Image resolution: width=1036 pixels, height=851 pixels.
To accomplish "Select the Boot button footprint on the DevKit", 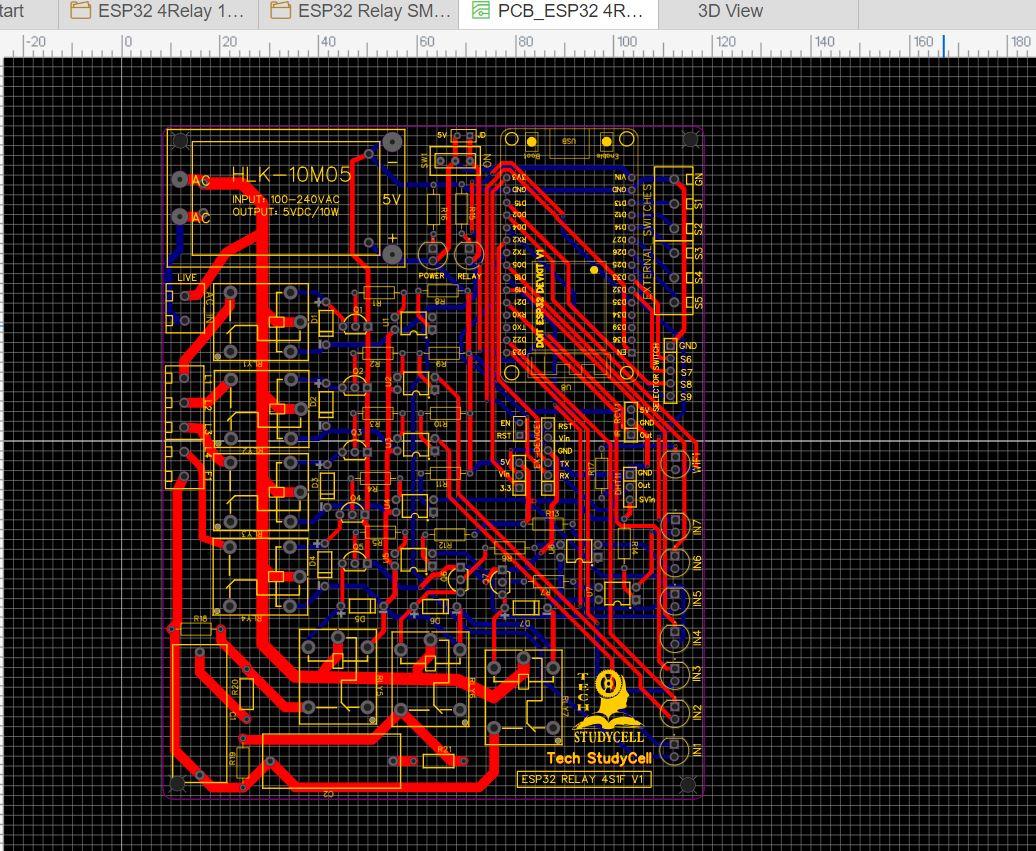I will click(x=532, y=140).
